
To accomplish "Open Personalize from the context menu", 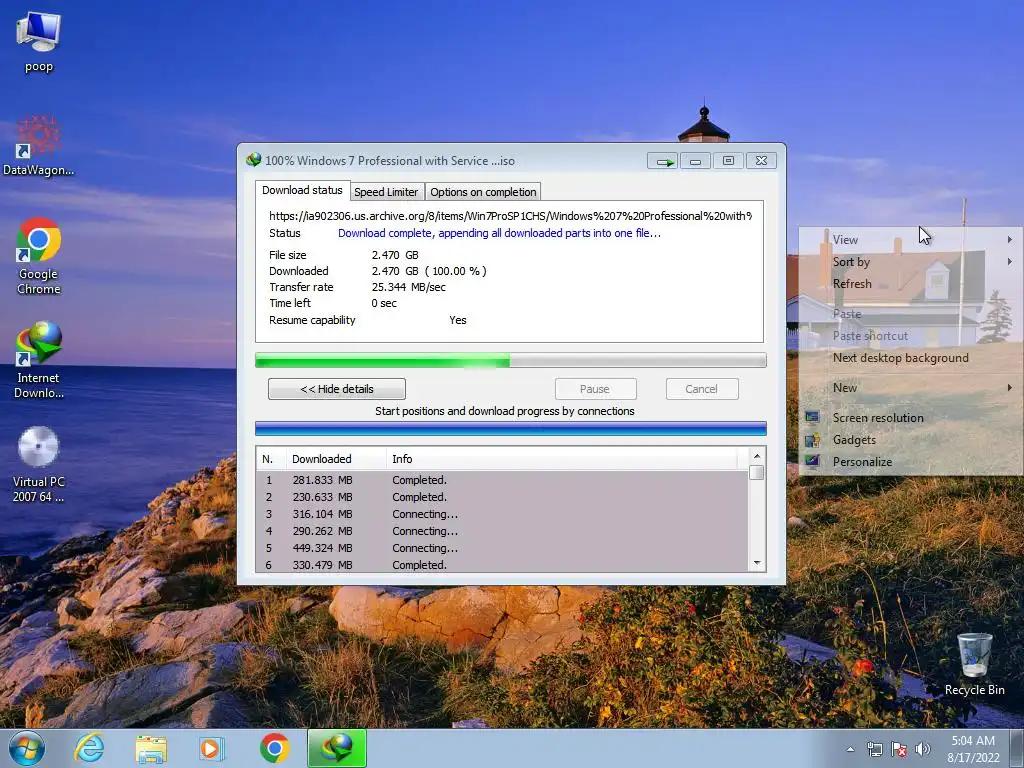I will tap(910, 462).
